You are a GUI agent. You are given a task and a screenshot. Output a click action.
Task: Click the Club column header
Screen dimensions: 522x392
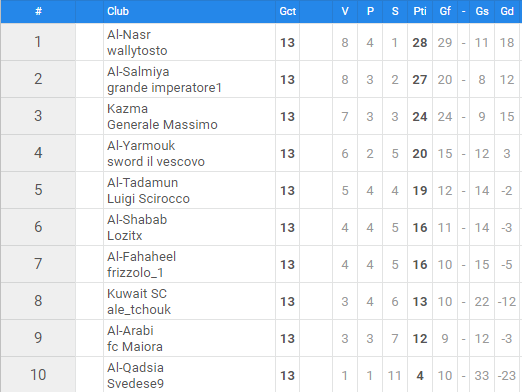pyautogui.click(x=118, y=11)
